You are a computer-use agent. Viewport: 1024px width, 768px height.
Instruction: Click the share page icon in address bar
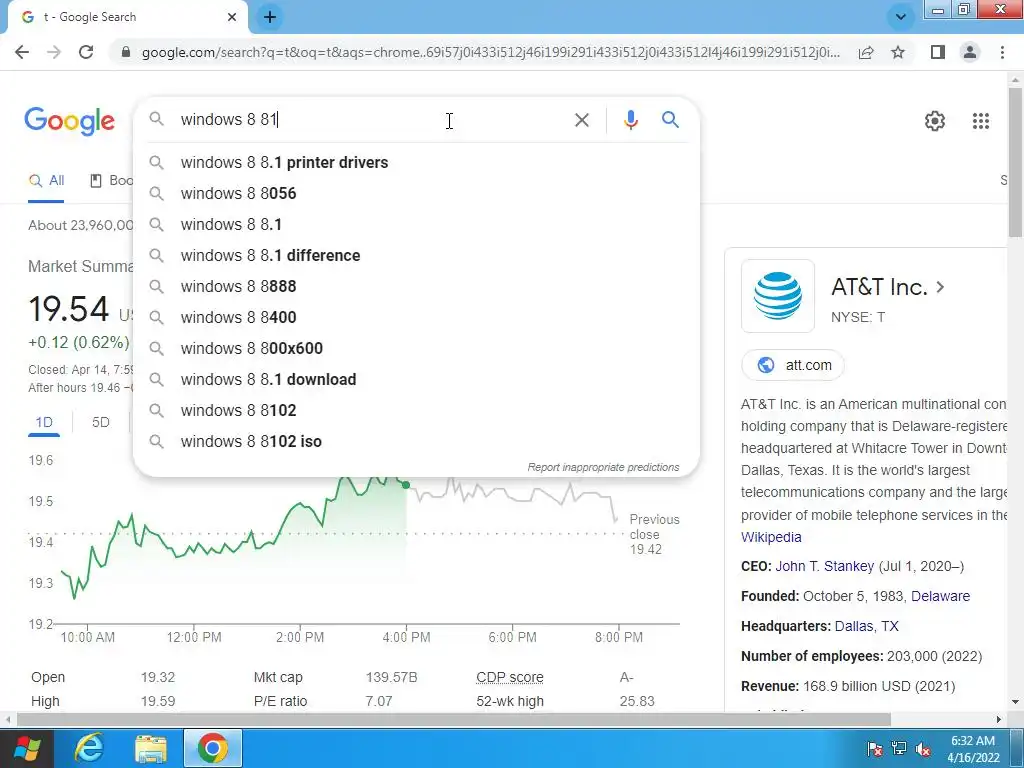click(x=866, y=52)
